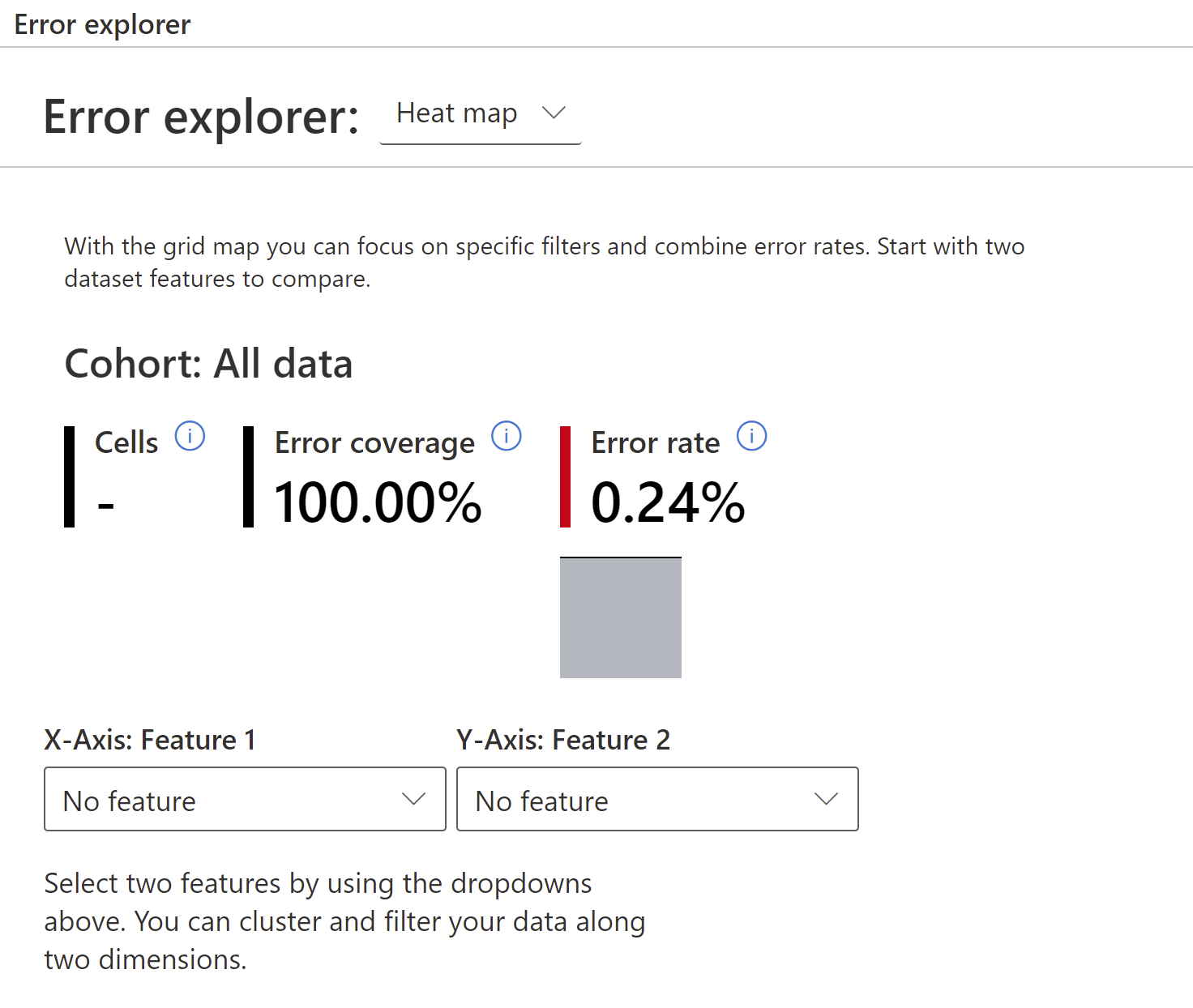Toggle the Error rate metric selection
Viewport: 1193px width, 1008px height.
pyautogui.click(x=656, y=442)
